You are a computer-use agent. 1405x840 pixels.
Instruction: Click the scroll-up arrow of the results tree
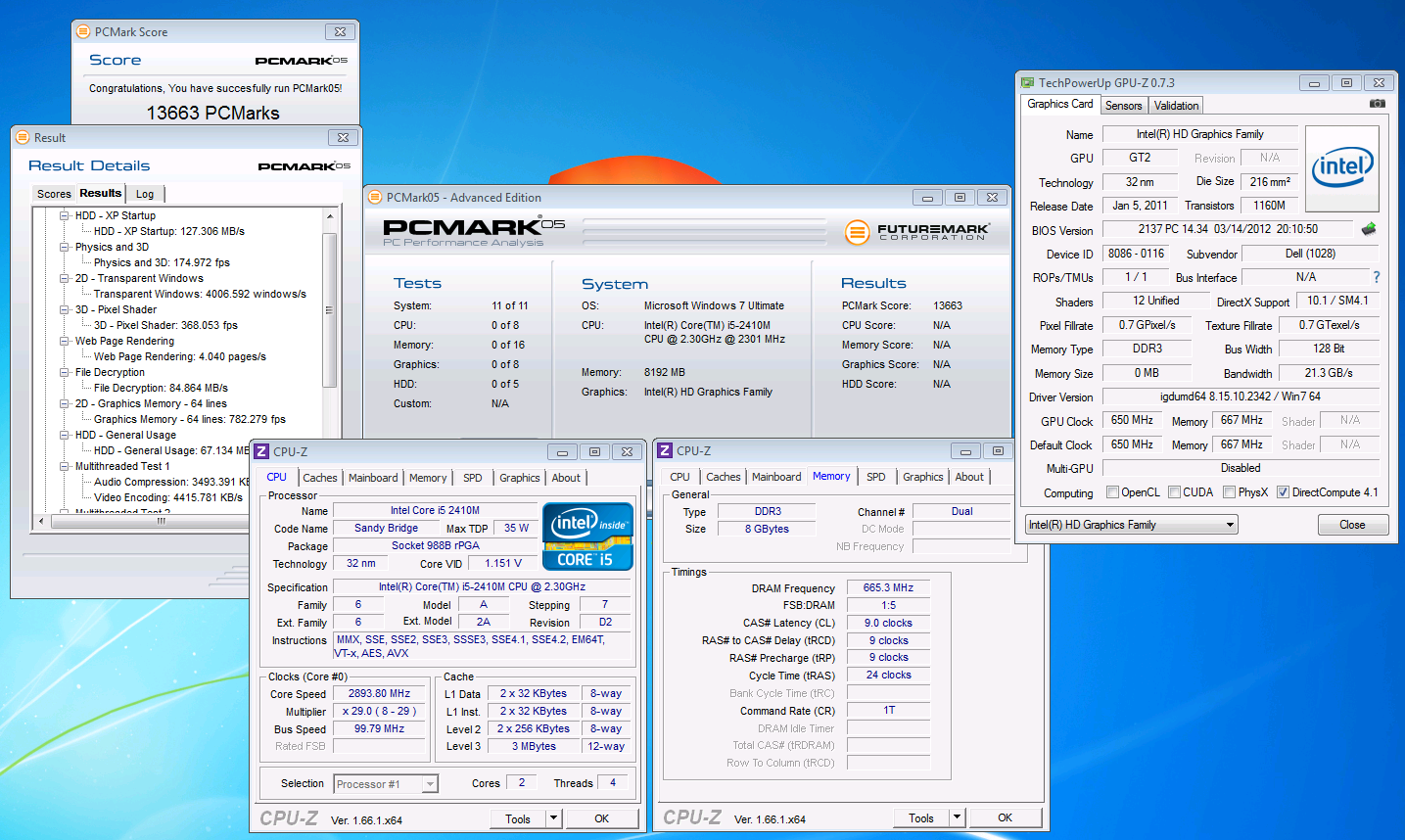click(329, 215)
